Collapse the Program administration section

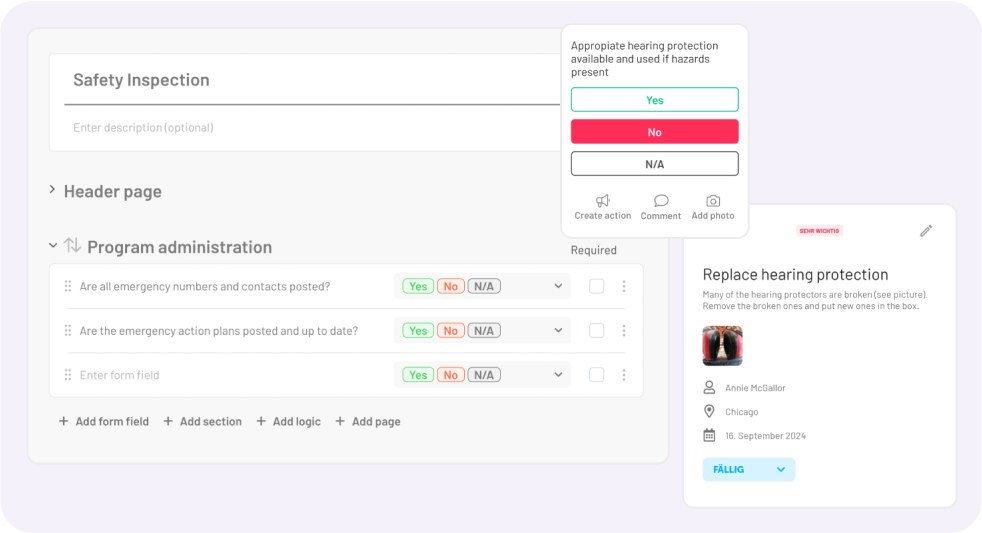tap(52, 246)
